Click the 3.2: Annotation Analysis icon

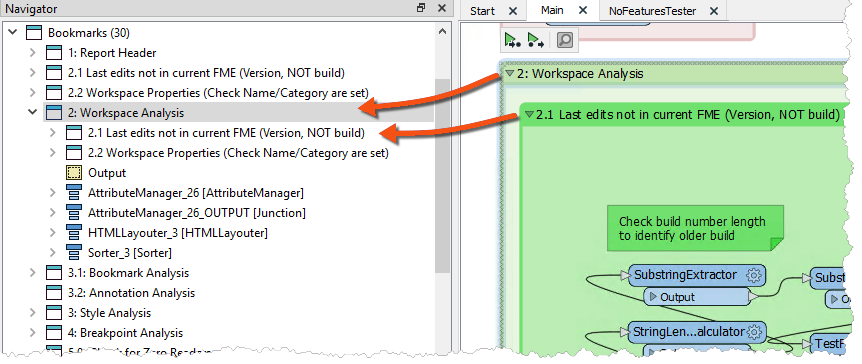click(54, 293)
